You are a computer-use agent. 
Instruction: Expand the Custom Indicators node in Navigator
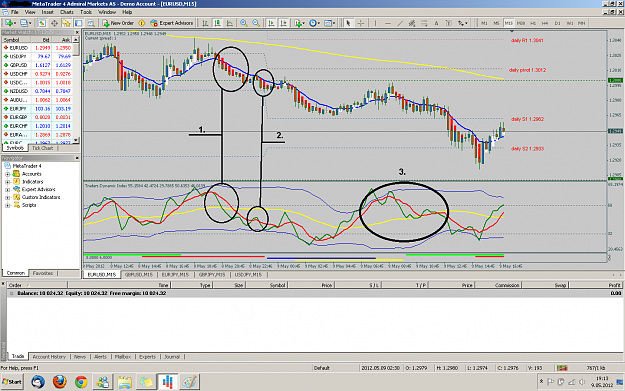(7, 197)
